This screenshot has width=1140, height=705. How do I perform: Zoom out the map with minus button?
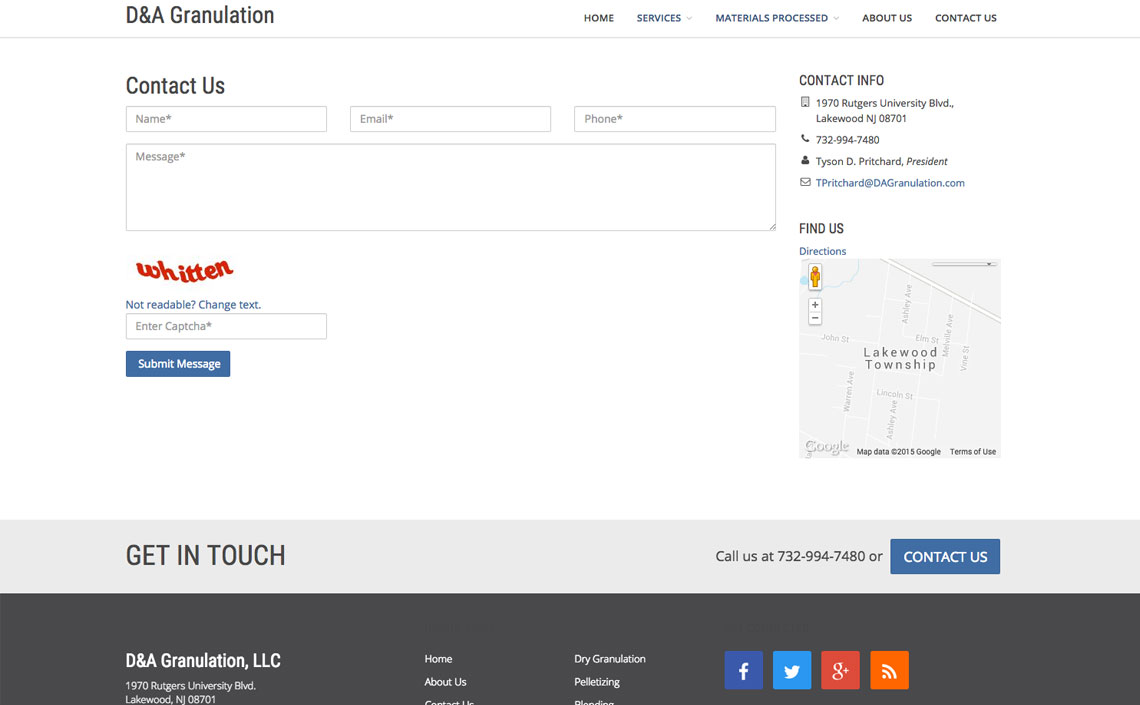[x=815, y=318]
